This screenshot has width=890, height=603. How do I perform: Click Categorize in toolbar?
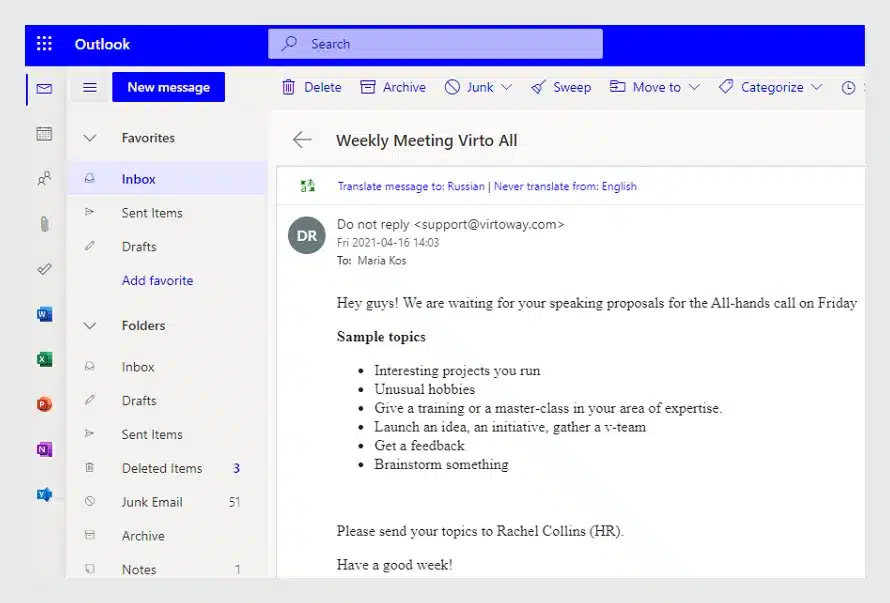(761, 87)
